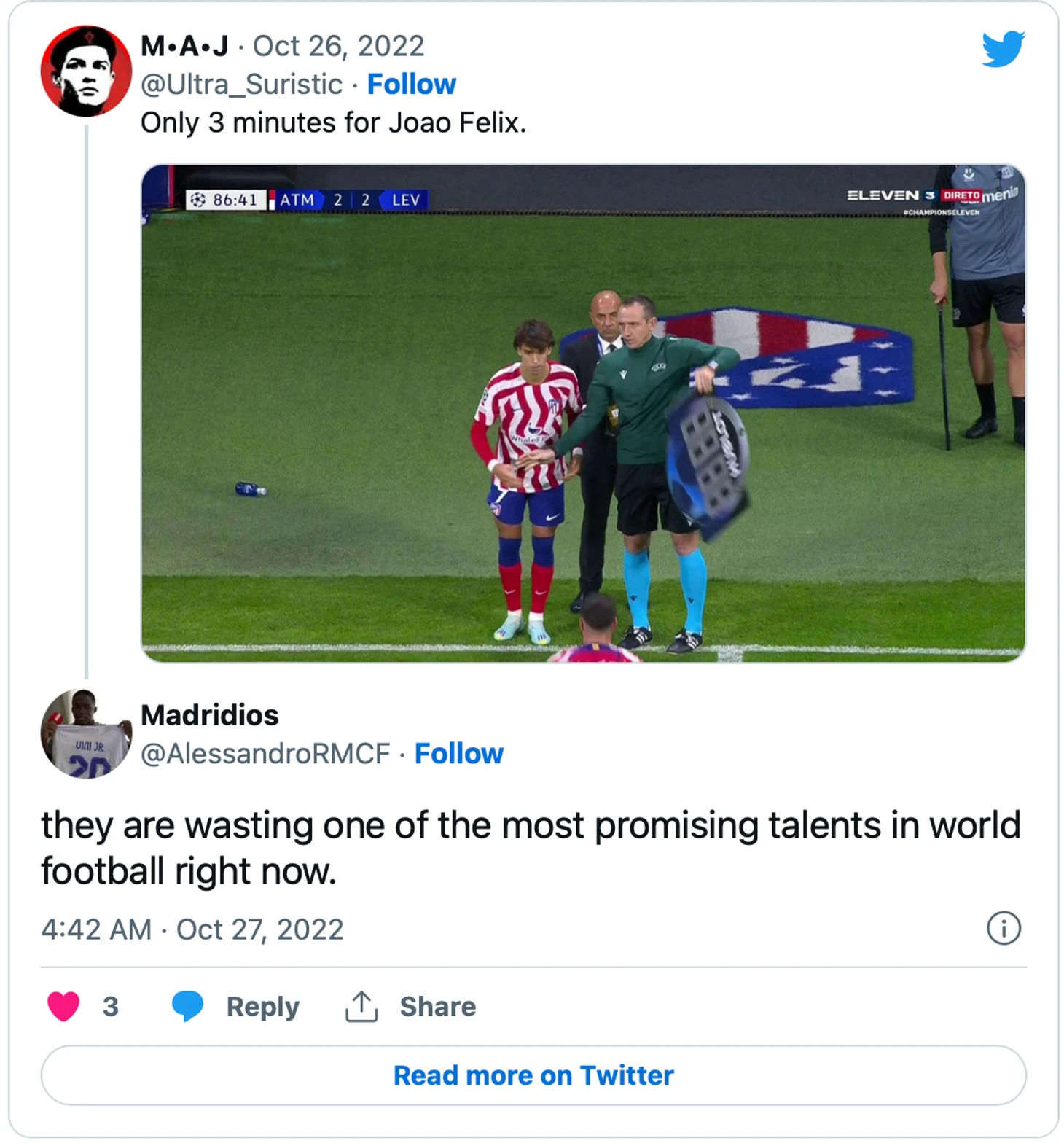1064x1146 pixels.
Task: Open the @Ultra_Suristic handle
Action: [x=241, y=85]
